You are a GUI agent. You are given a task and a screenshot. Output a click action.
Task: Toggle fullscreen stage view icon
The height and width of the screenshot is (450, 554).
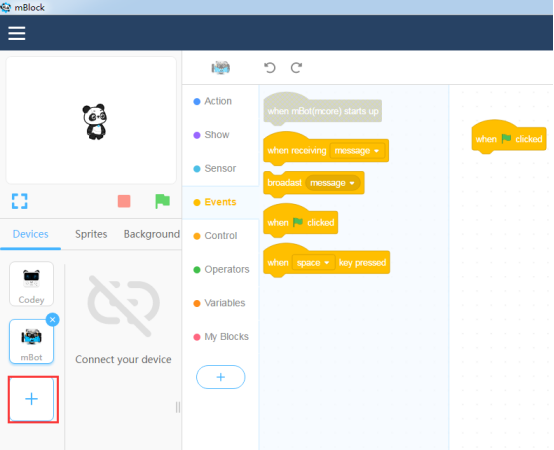pyautogui.click(x=19, y=201)
